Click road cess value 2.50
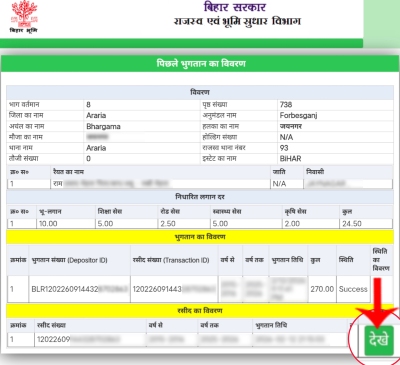Screen dimensions: 400x365 click(x=168, y=223)
